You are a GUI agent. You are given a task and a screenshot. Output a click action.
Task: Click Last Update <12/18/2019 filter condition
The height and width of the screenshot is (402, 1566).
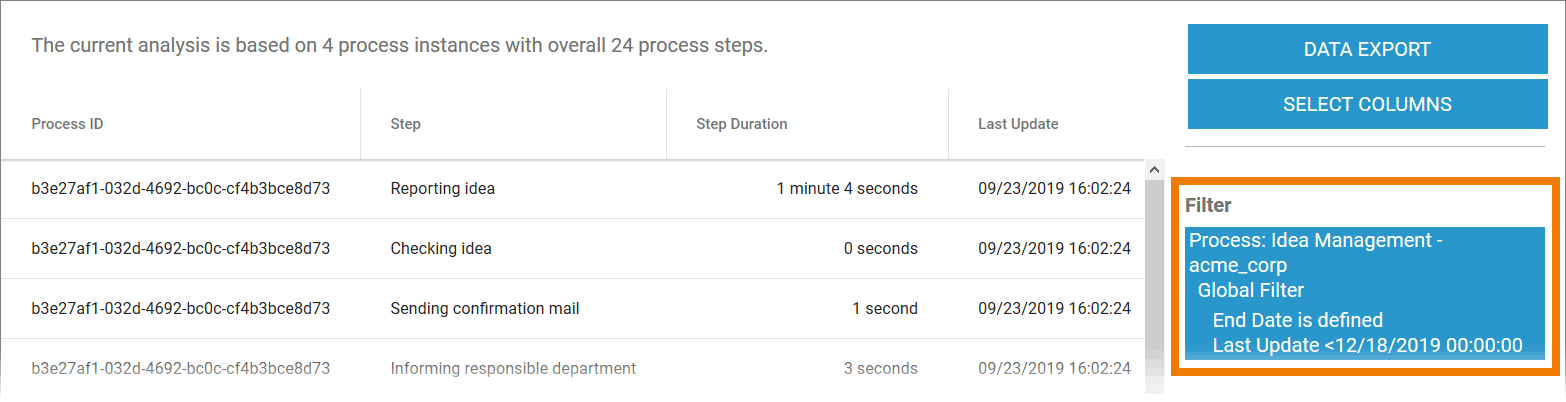coord(1367,346)
